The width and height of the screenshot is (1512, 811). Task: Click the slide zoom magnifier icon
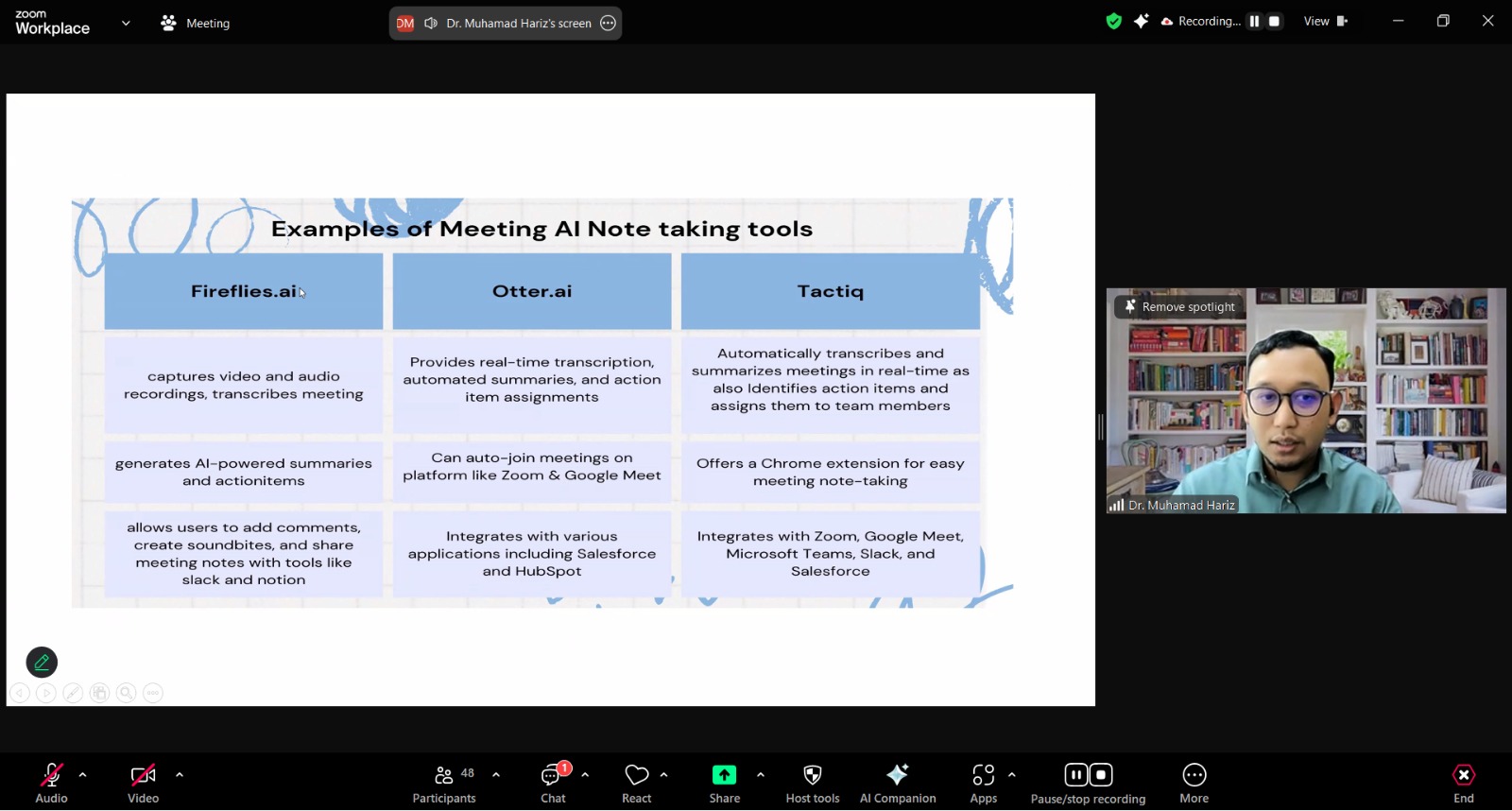pyautogui.click(x=126, y=693)
